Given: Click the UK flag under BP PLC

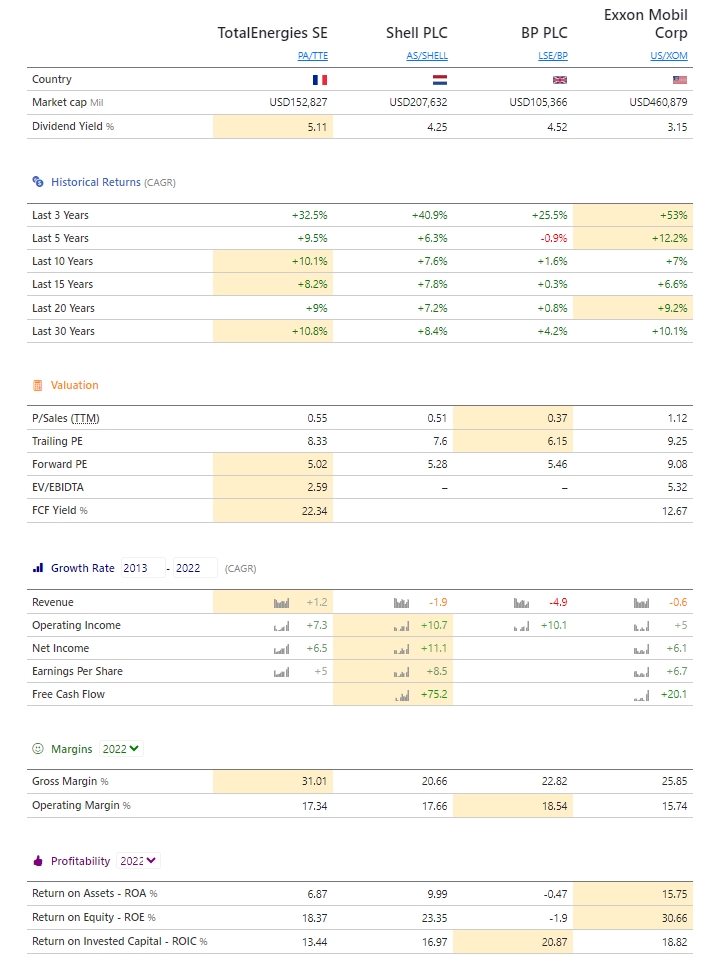Looking at the screenshot, I should [560, 80].
